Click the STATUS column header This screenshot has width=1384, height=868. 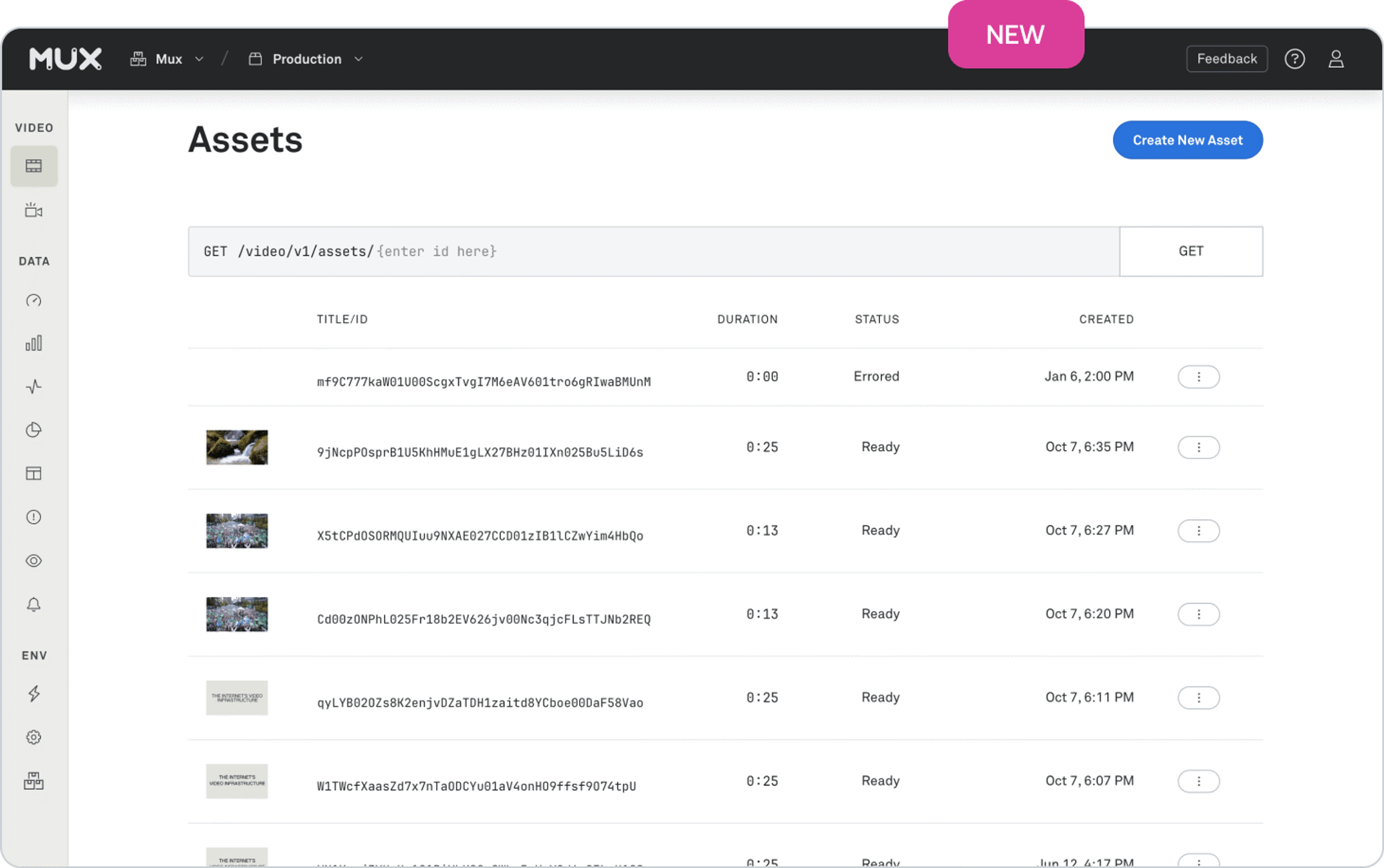(877, 319)
